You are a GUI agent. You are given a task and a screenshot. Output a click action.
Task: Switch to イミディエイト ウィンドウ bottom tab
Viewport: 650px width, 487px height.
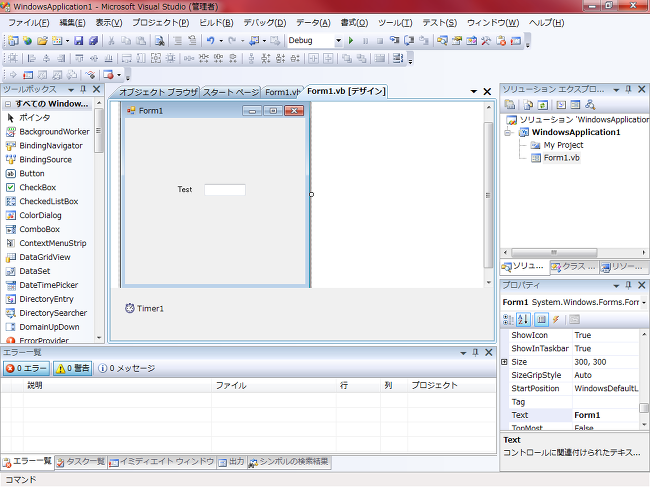tap(161, 462)
